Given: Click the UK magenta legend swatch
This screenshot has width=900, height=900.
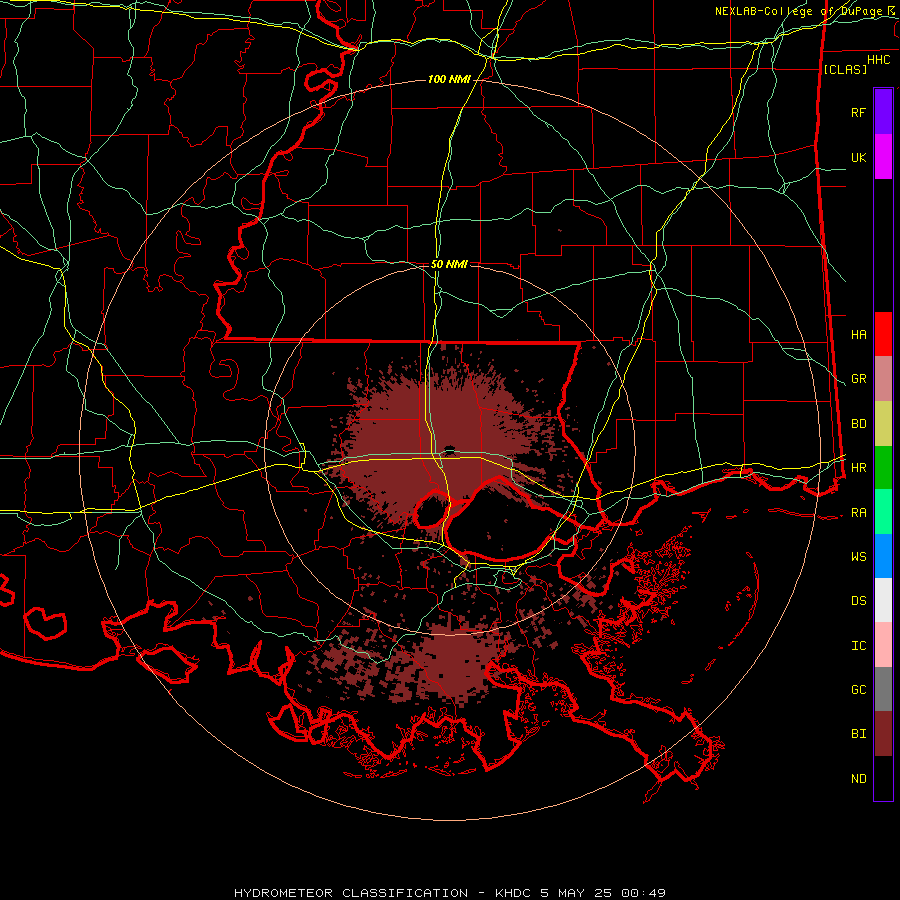Looking at the screenshot, I should [883, 157].
